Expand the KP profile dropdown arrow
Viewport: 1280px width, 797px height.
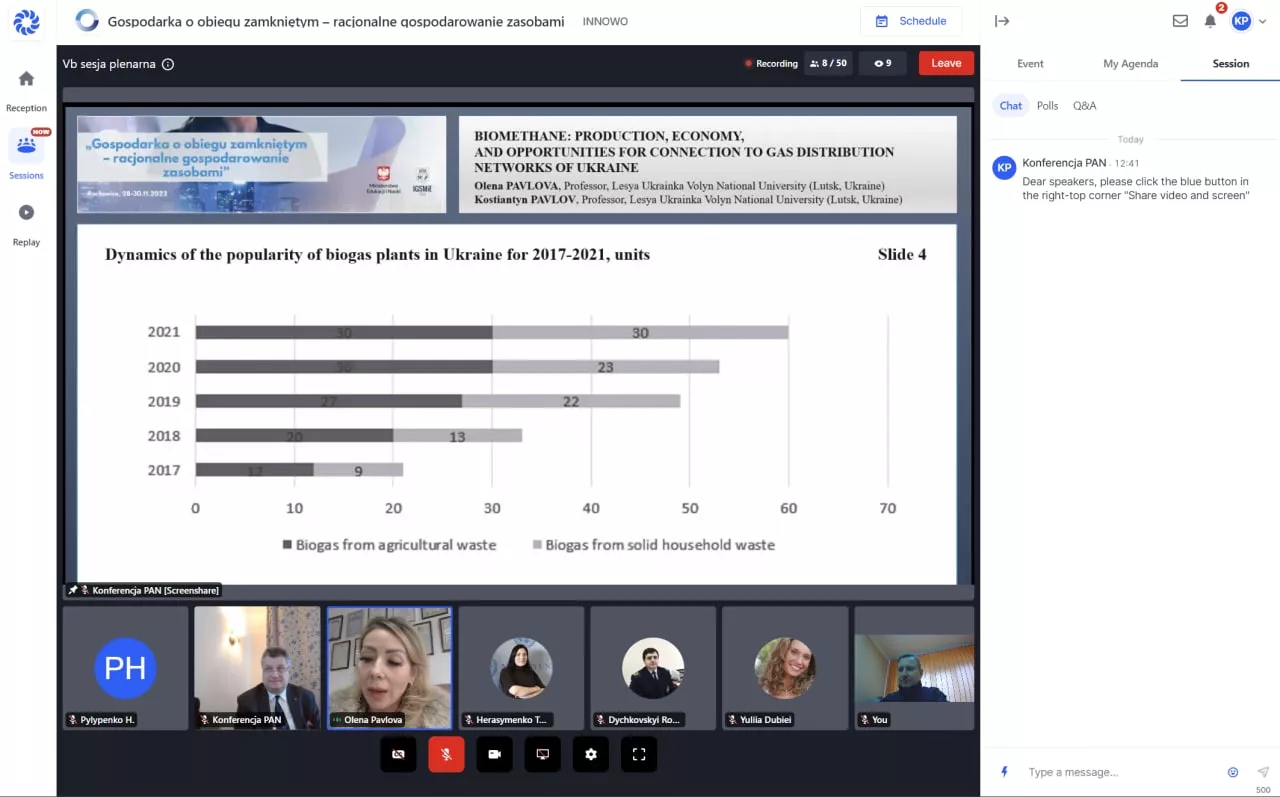1263,21
